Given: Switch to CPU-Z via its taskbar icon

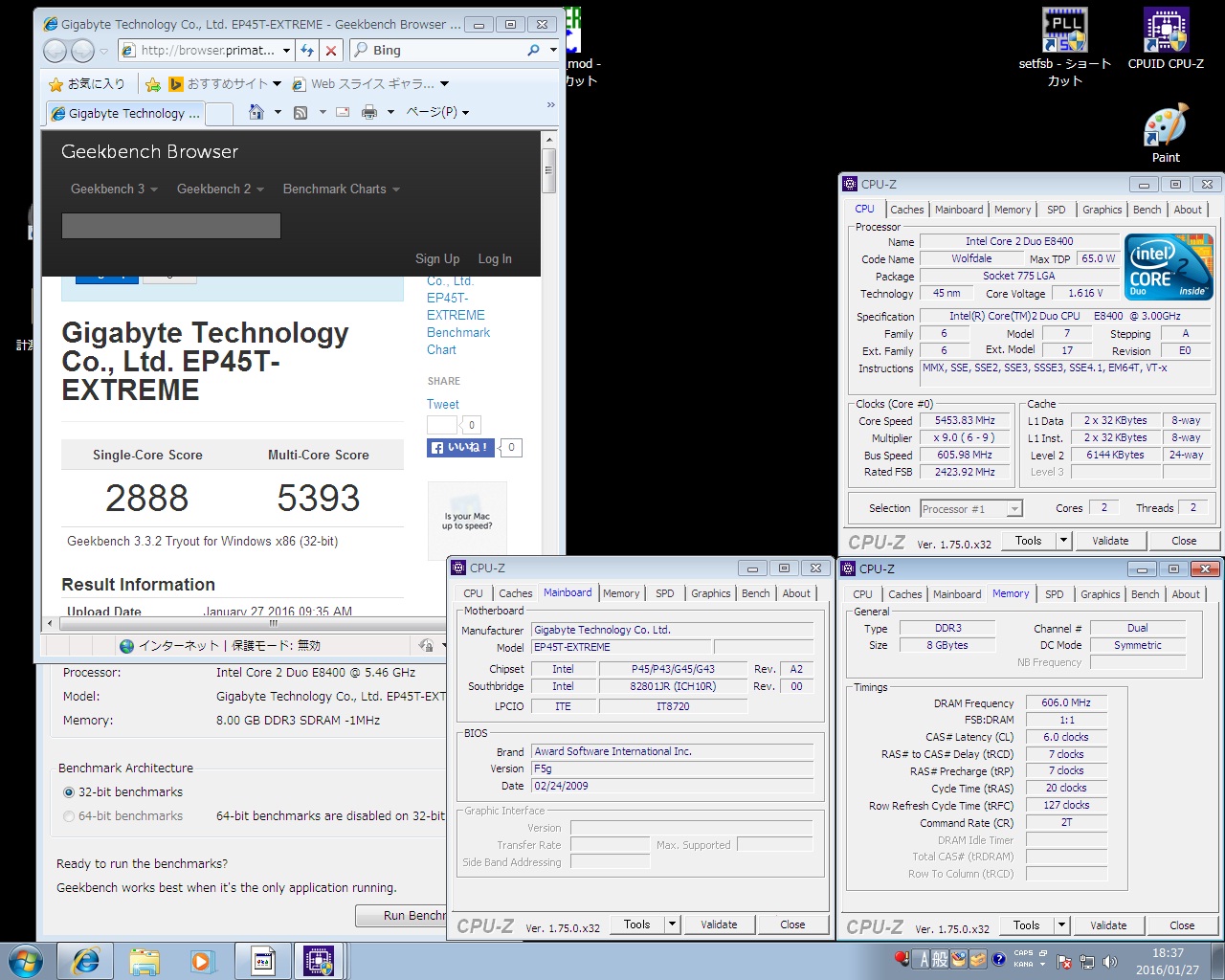Looking at the screenshot, I should [319, 961].
